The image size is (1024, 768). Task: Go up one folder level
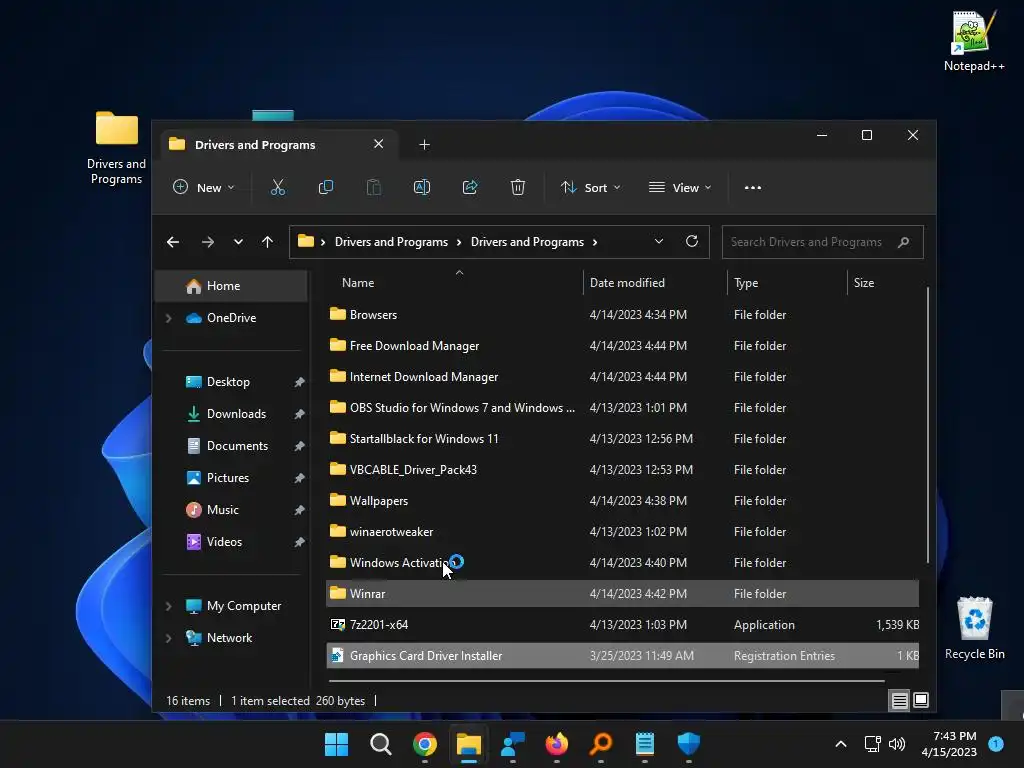pos(267,242)
